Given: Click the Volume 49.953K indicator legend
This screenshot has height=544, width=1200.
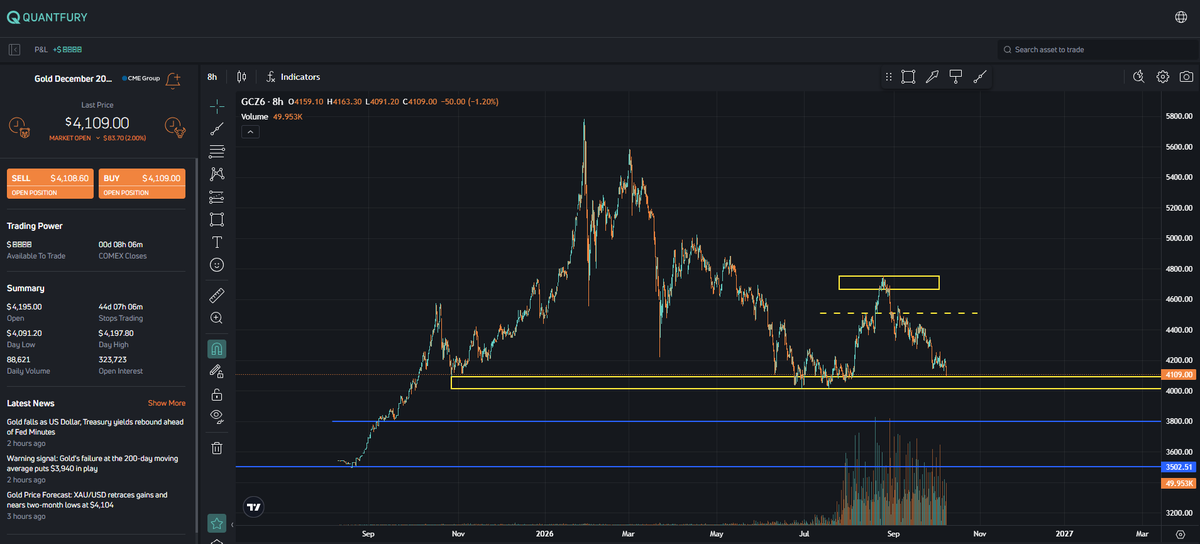Looking at the screenshot, I should (272, 117).
